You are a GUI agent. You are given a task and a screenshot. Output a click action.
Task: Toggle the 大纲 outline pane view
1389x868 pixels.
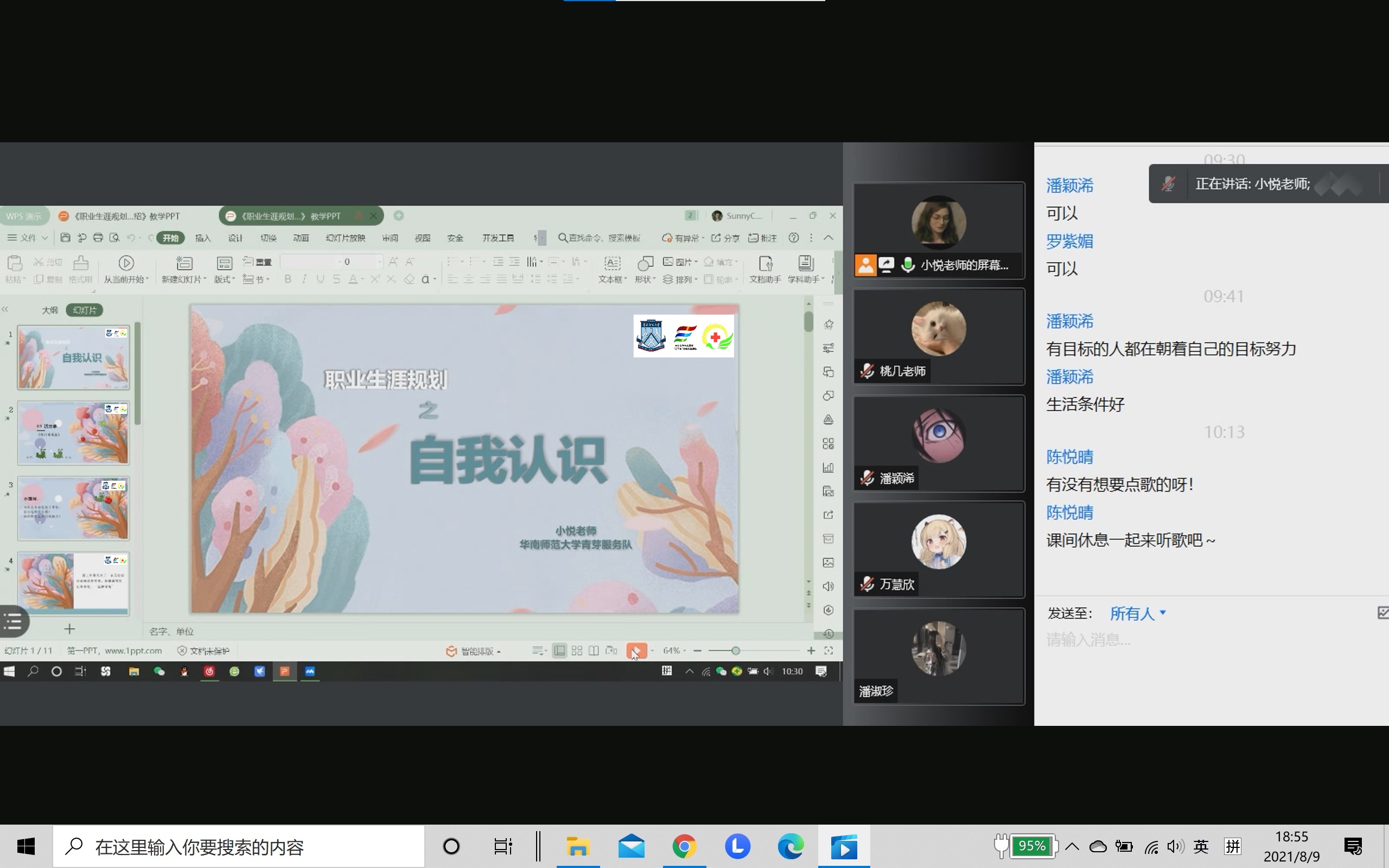pyautogui.click(x=50, y=310)
